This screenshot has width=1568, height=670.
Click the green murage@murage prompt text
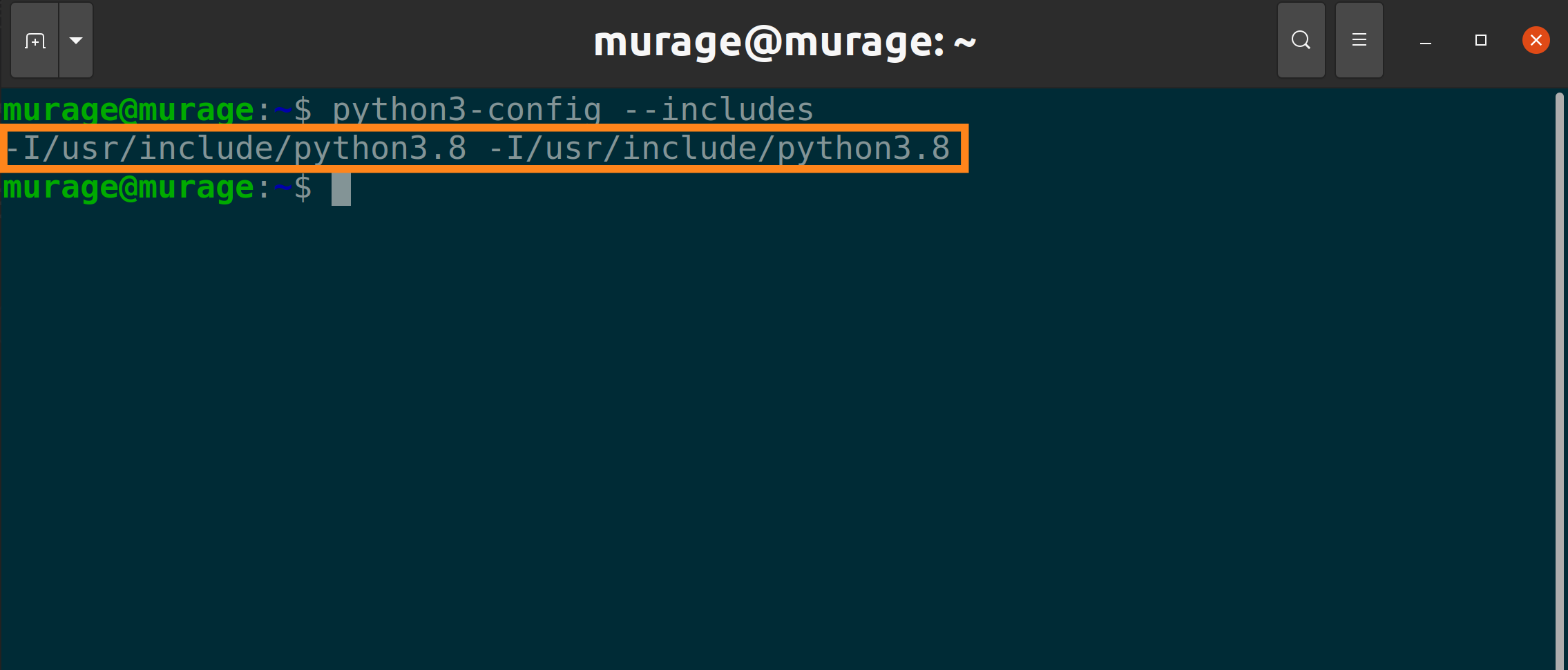coord(128,186)
